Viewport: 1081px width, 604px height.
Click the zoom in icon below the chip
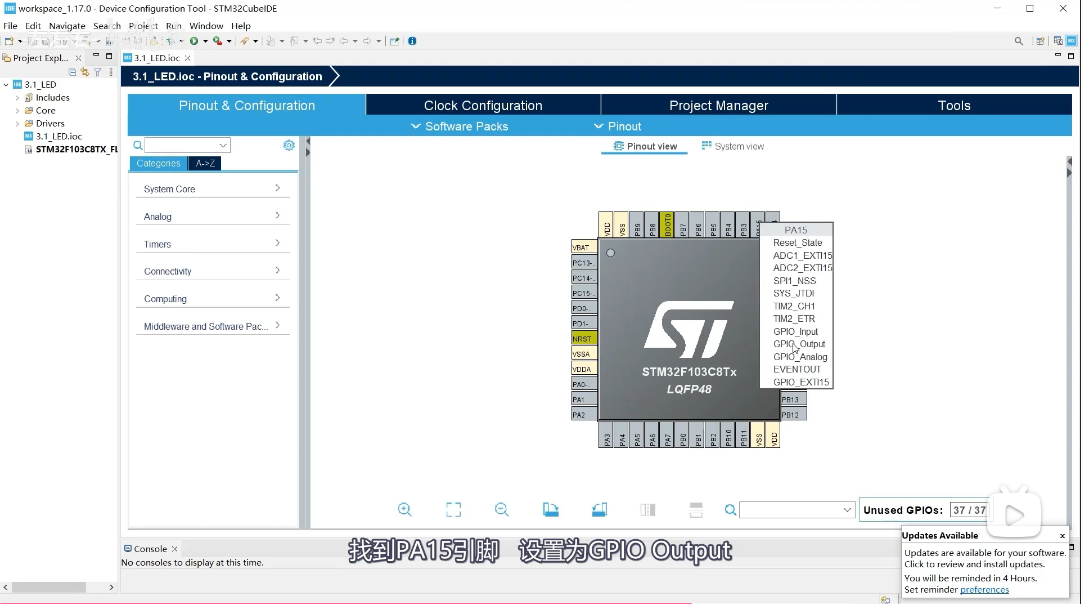click(x=404, y=510)
